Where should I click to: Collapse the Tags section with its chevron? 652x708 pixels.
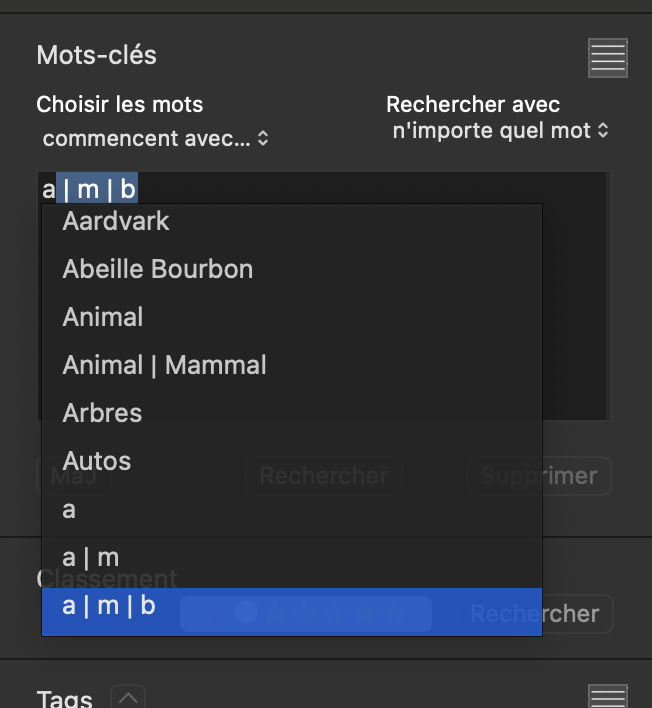point(128,697)
